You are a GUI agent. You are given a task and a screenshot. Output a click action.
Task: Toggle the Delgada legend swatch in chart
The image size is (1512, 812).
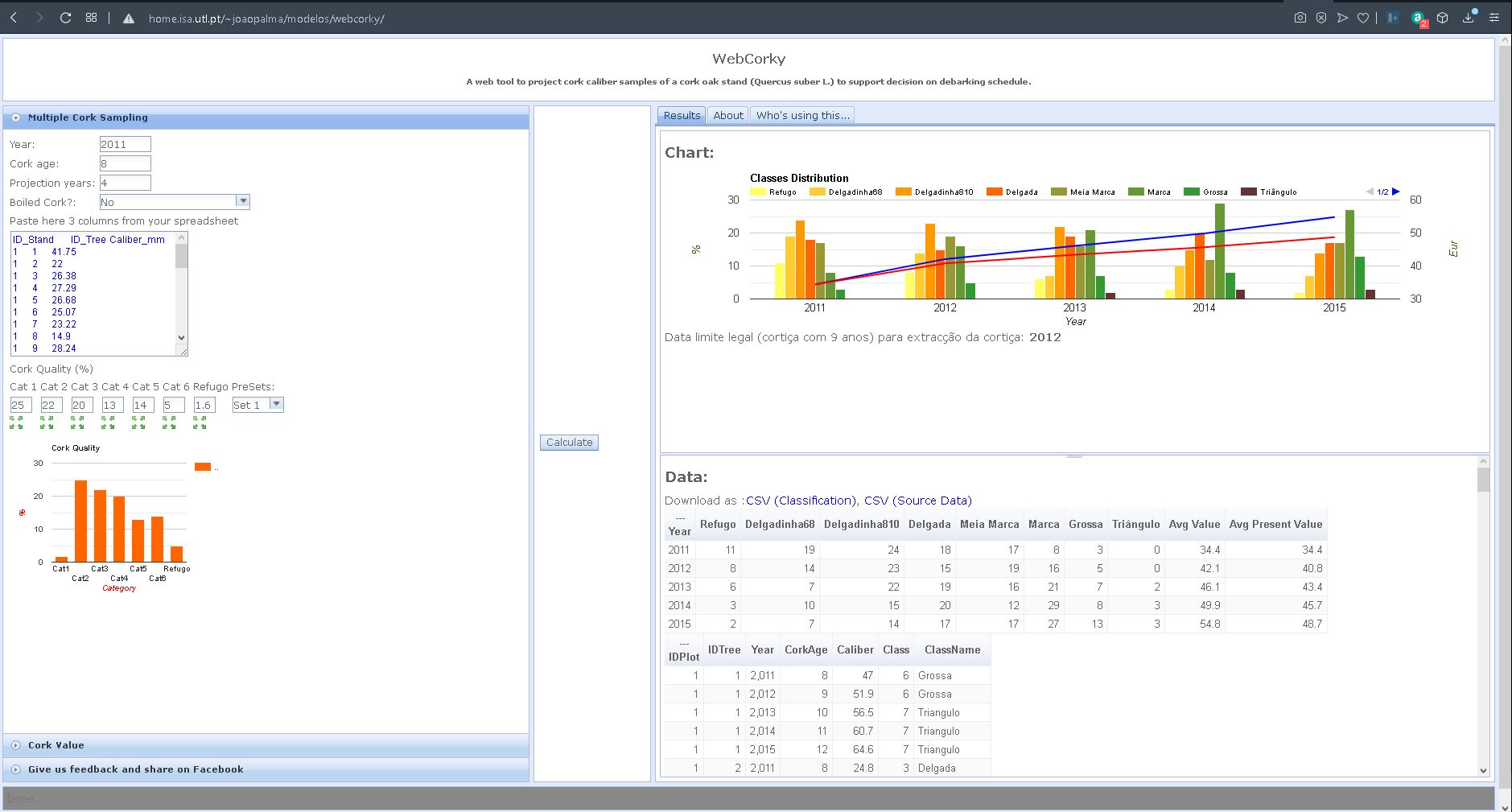click(994, 192)
